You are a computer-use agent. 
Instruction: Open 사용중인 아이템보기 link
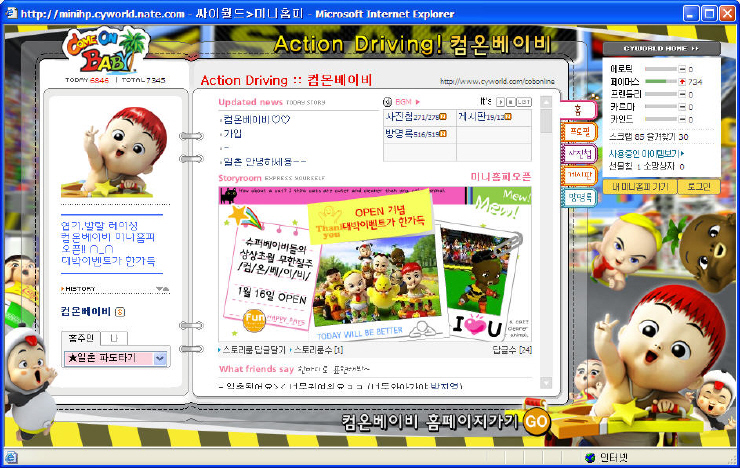pyautogui.click(x=646, y=154)
